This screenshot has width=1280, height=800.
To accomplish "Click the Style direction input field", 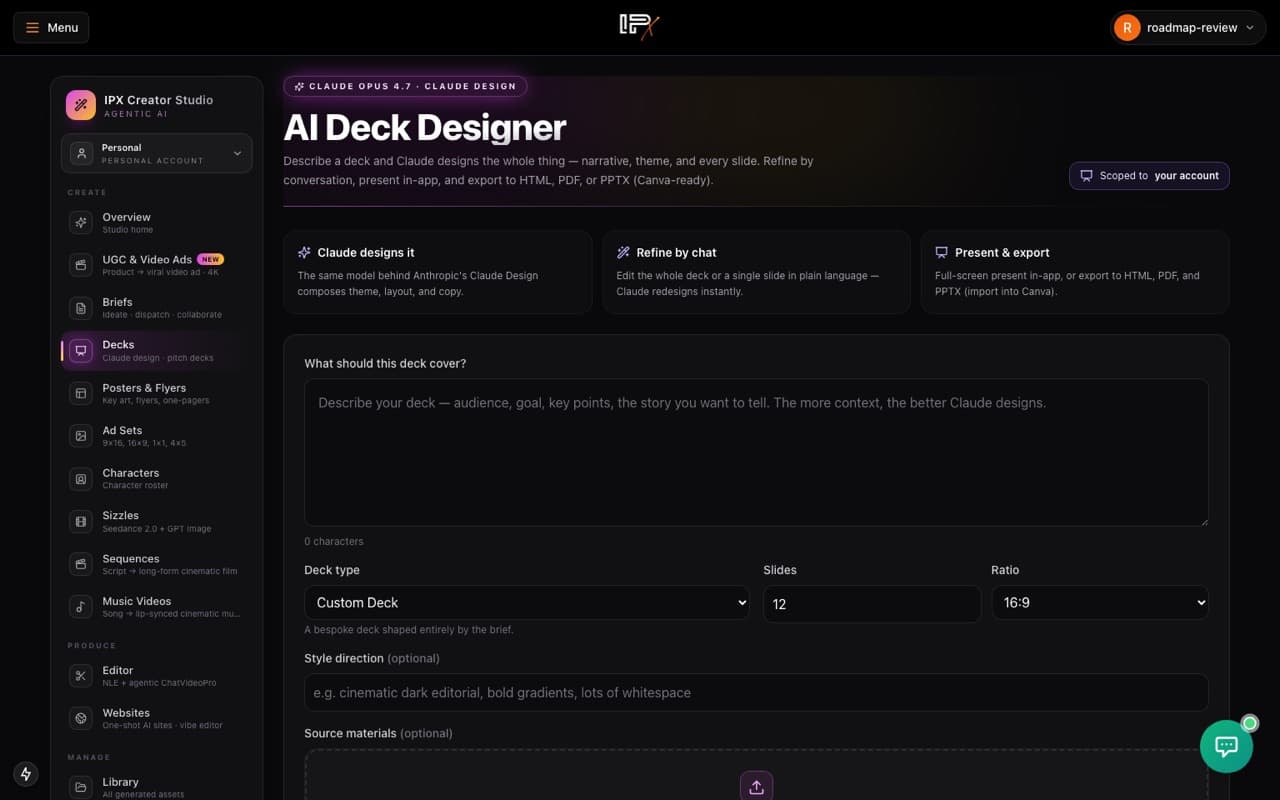I will point(756,692).
